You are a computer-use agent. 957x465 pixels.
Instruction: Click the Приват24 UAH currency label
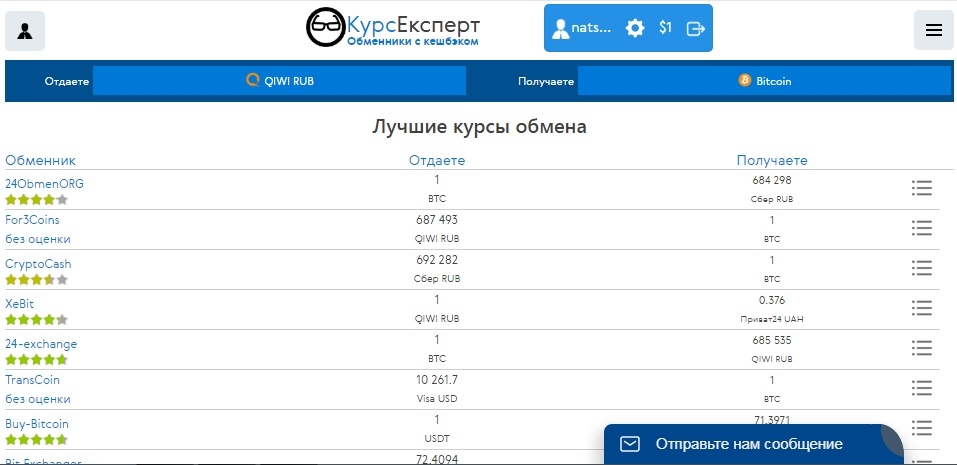(772, 319)
